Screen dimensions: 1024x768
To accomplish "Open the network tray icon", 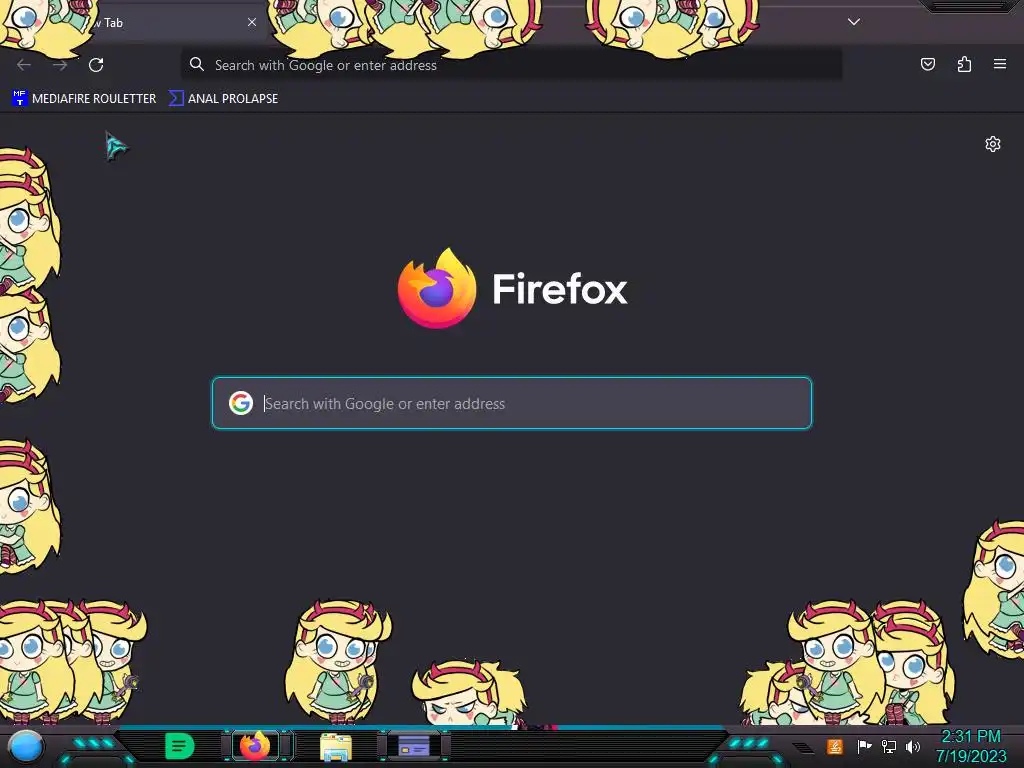I will pyautogui.click(x=888, y=746).
